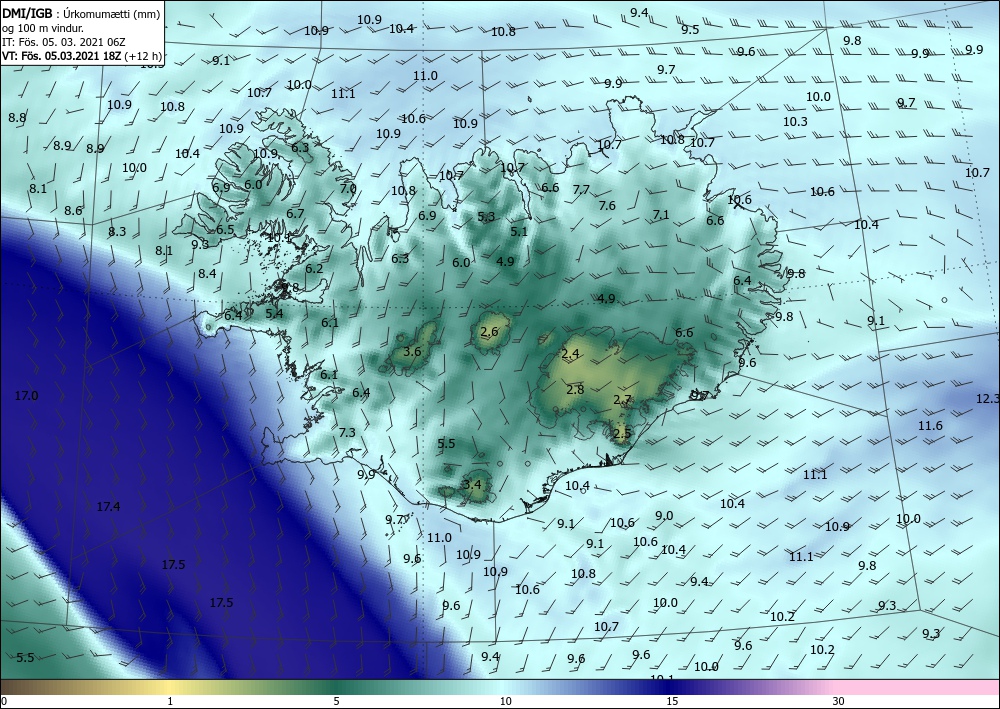
Task: Click the colour scale label '5'
Action: 336,702
